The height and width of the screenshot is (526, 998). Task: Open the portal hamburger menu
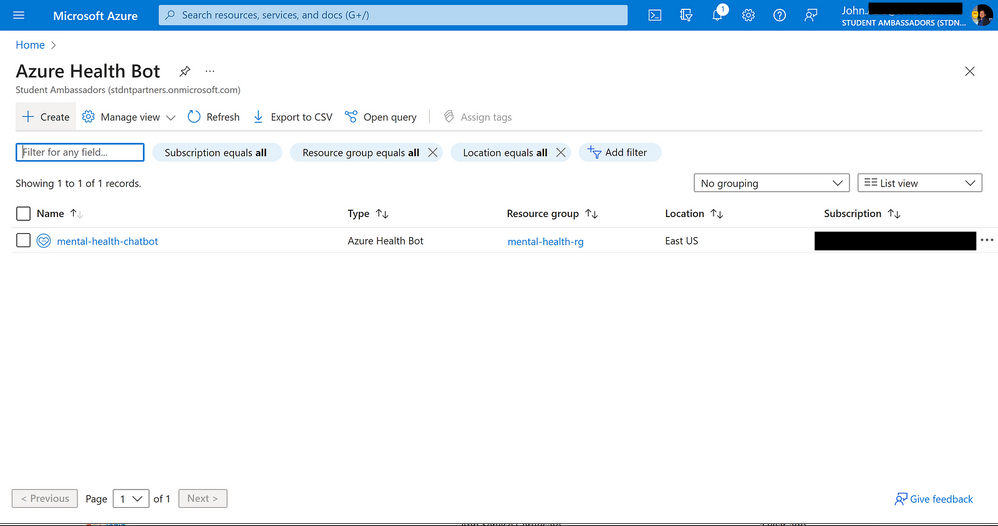(18, 15)
